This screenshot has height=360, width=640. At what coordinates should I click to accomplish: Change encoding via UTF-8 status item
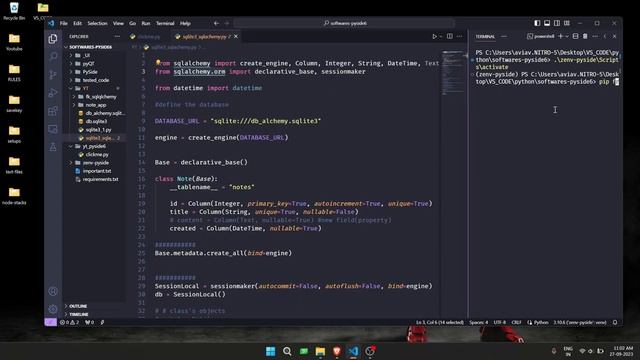pos(500,322)
